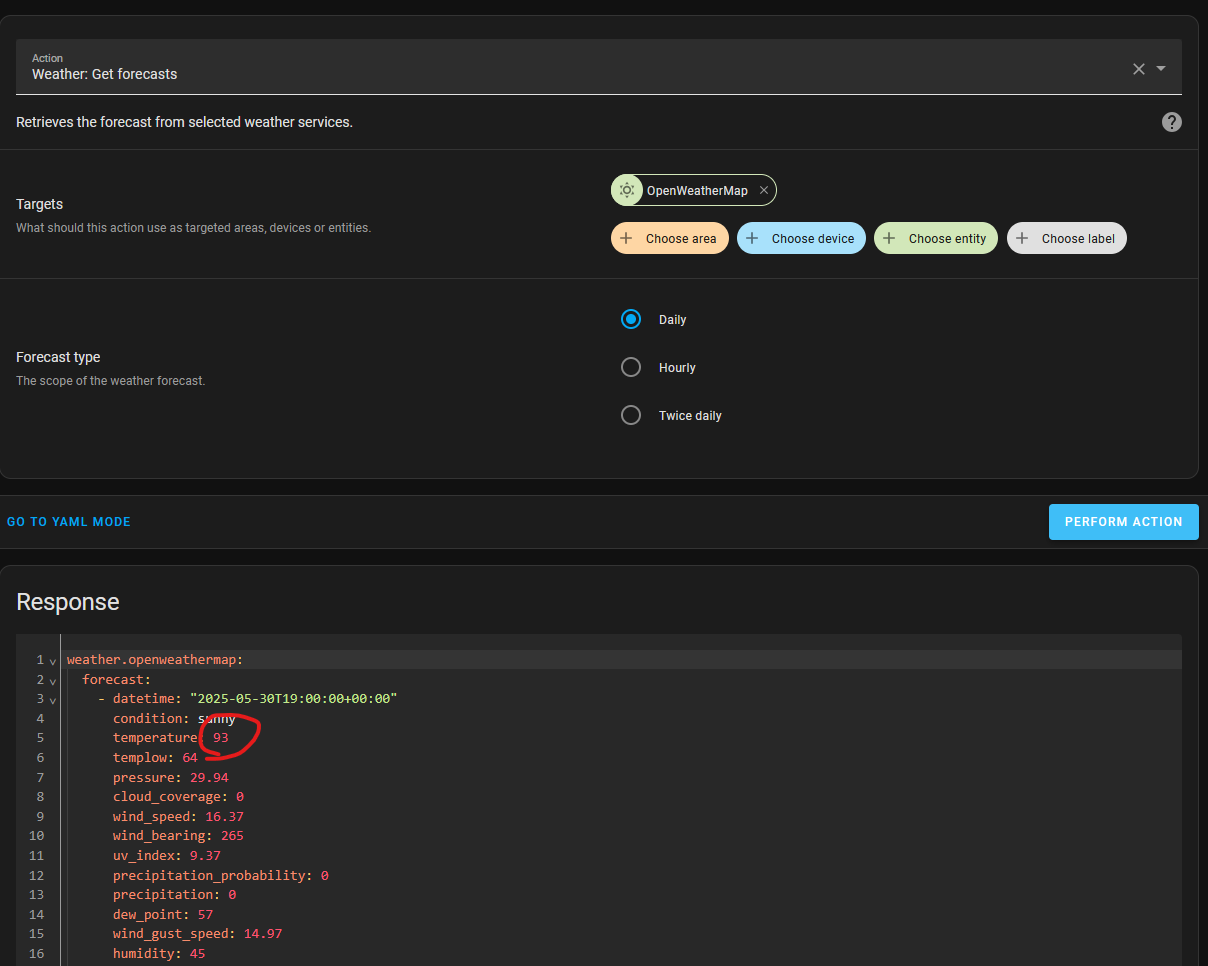Click the Choose label target button
Viewport: 1208px width, 966px height.
pos(1066,238)
